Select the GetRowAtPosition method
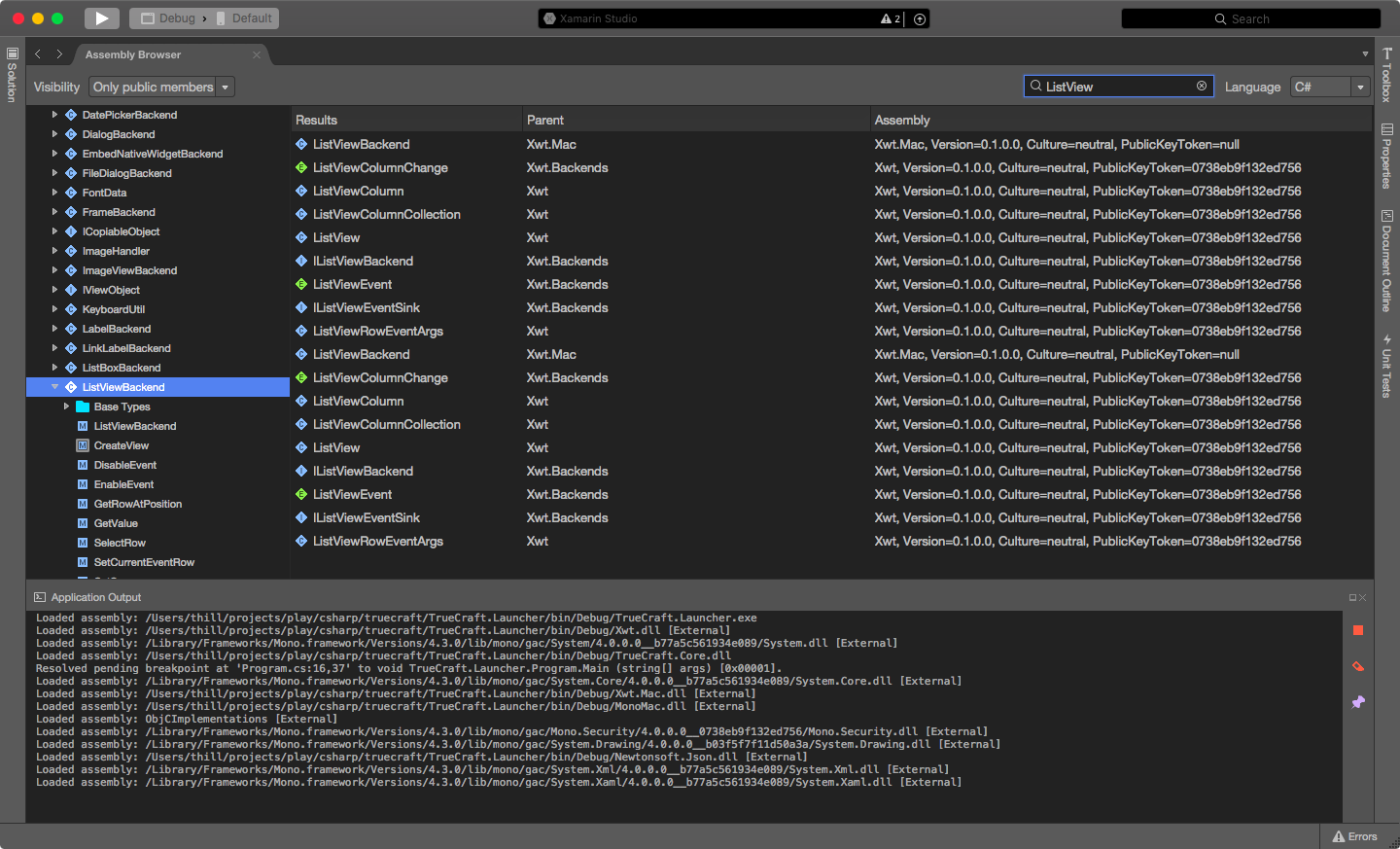1400x849 pixels. coord(138,504)
